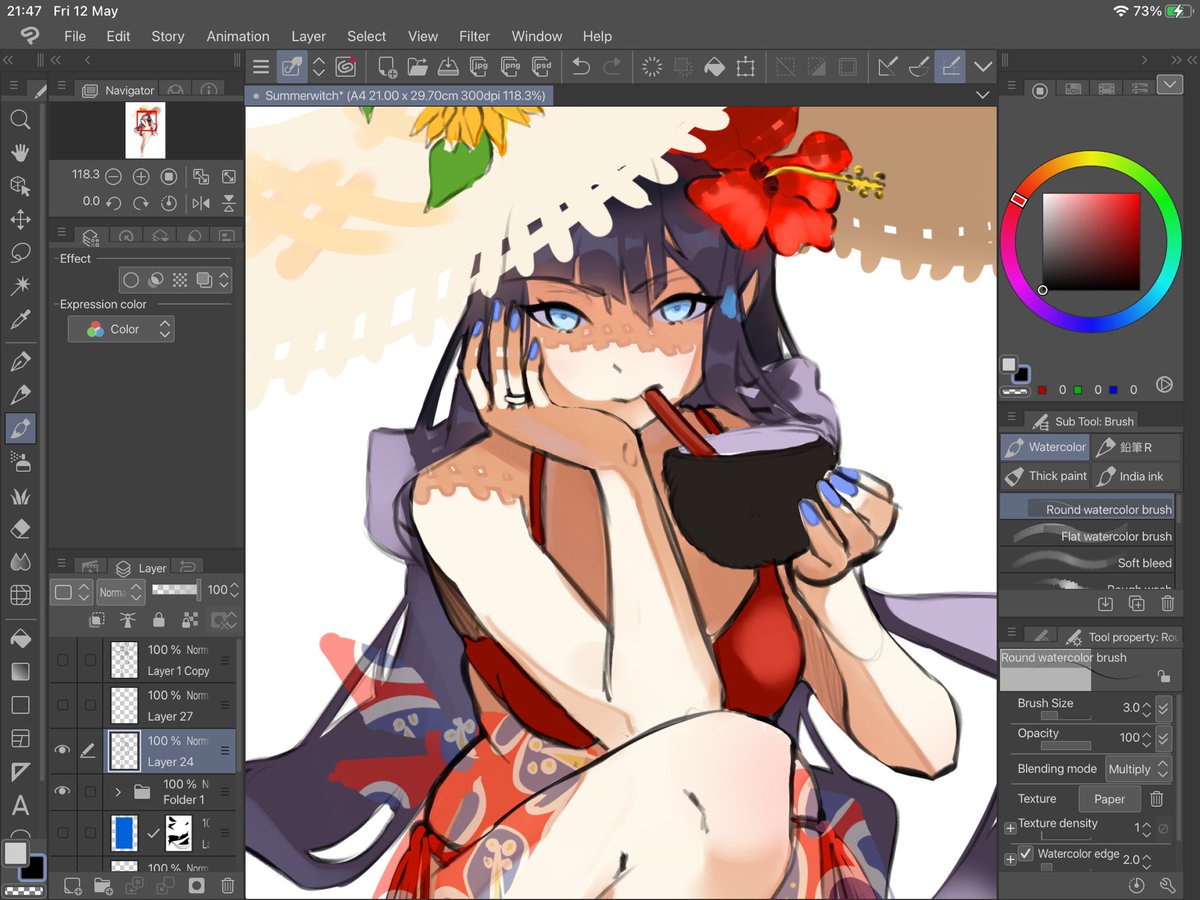Viewport: 1200px width, 900px height.
Task: Click the color wheel square picker
Action: (1091, 241)
